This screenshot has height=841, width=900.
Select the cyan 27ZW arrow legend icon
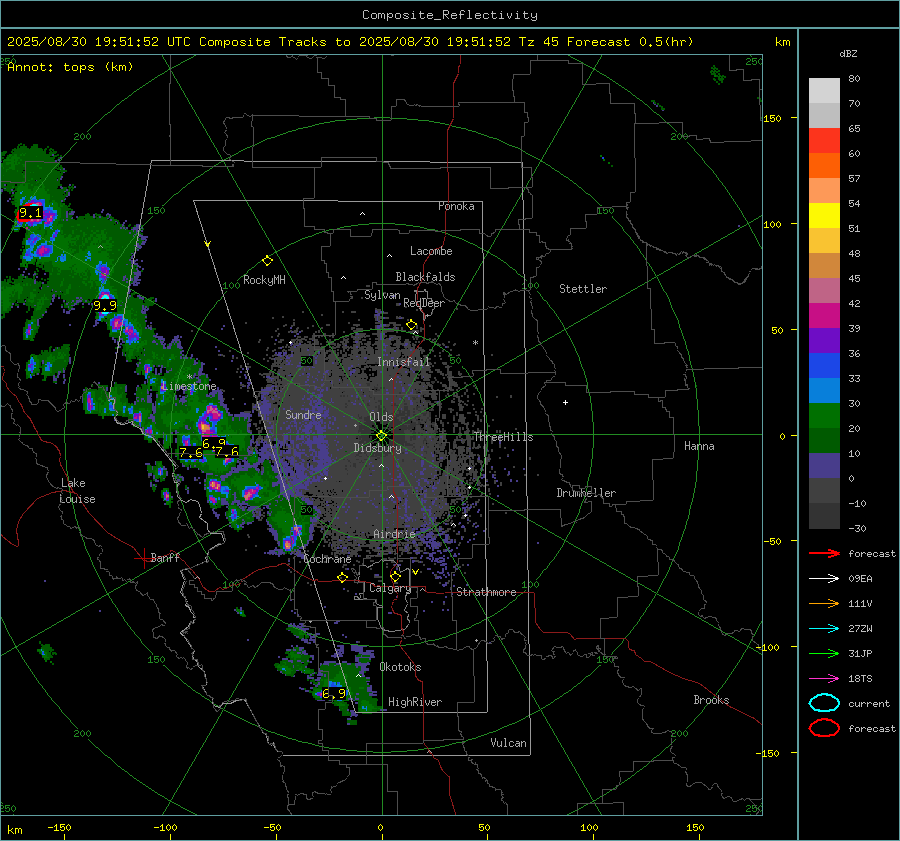[824, 629]
